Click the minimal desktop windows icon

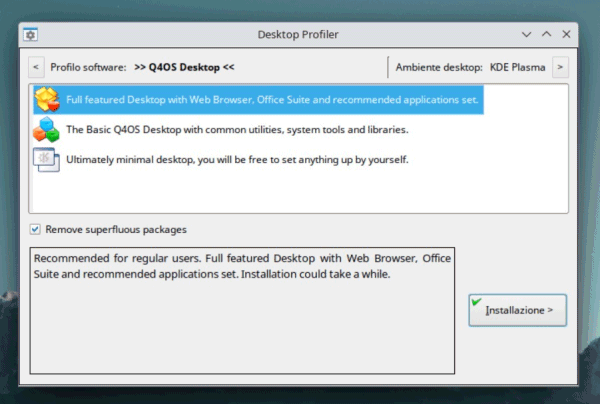46,160
